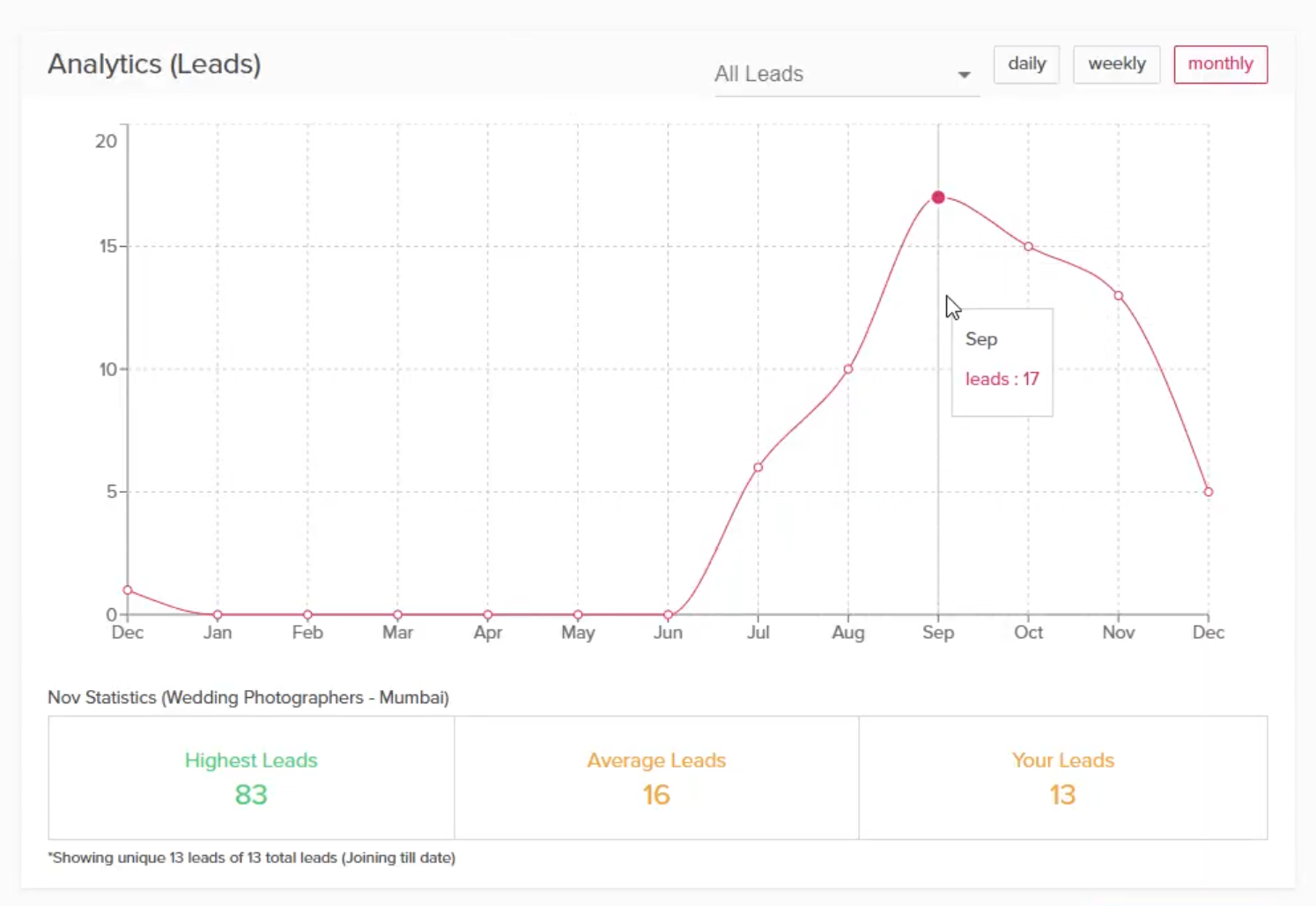Click the Mar data point on chart

(397, 614)
